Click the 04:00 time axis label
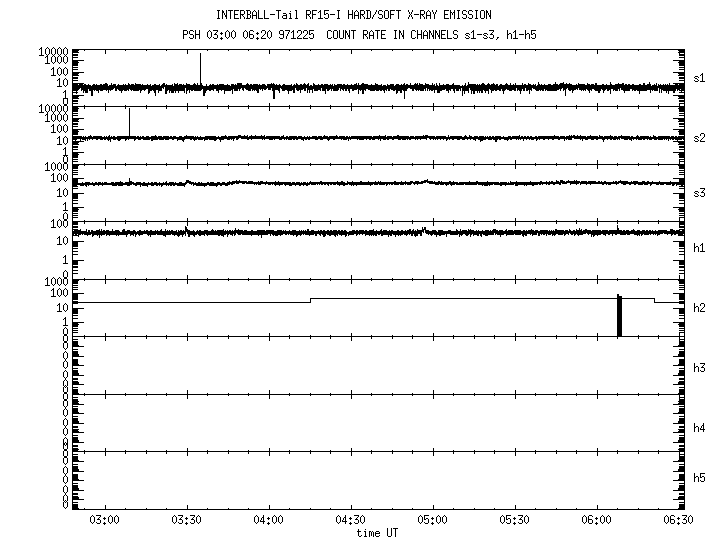720x550 pixels. pyautogui.click(x=269, y=521)
